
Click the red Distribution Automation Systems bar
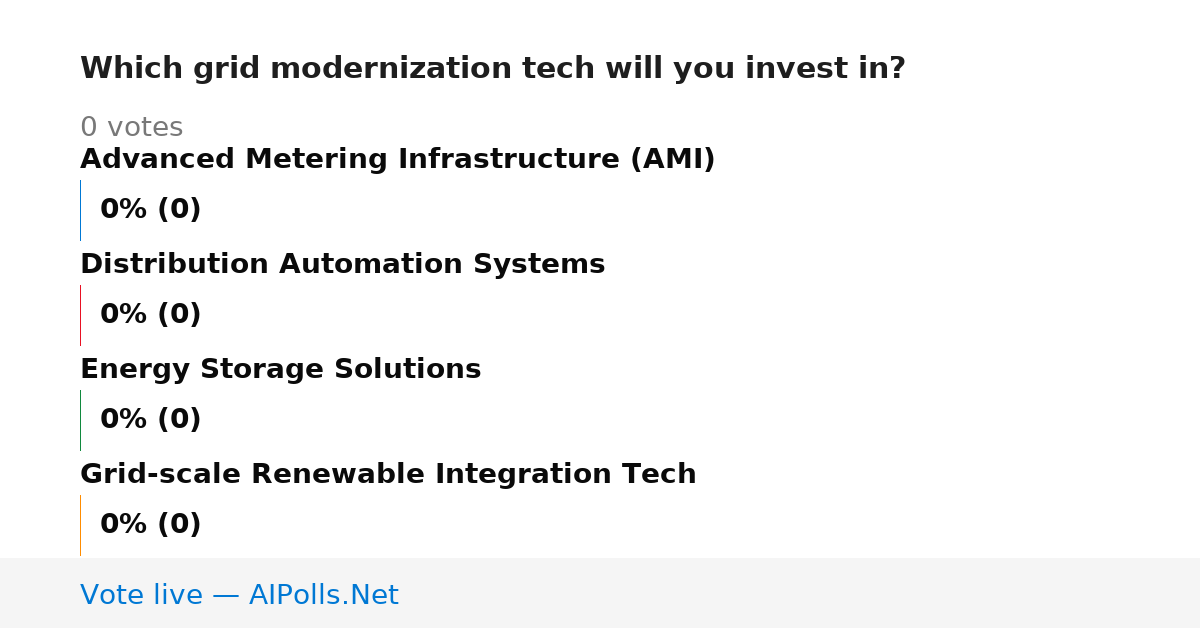coord(80,315)
